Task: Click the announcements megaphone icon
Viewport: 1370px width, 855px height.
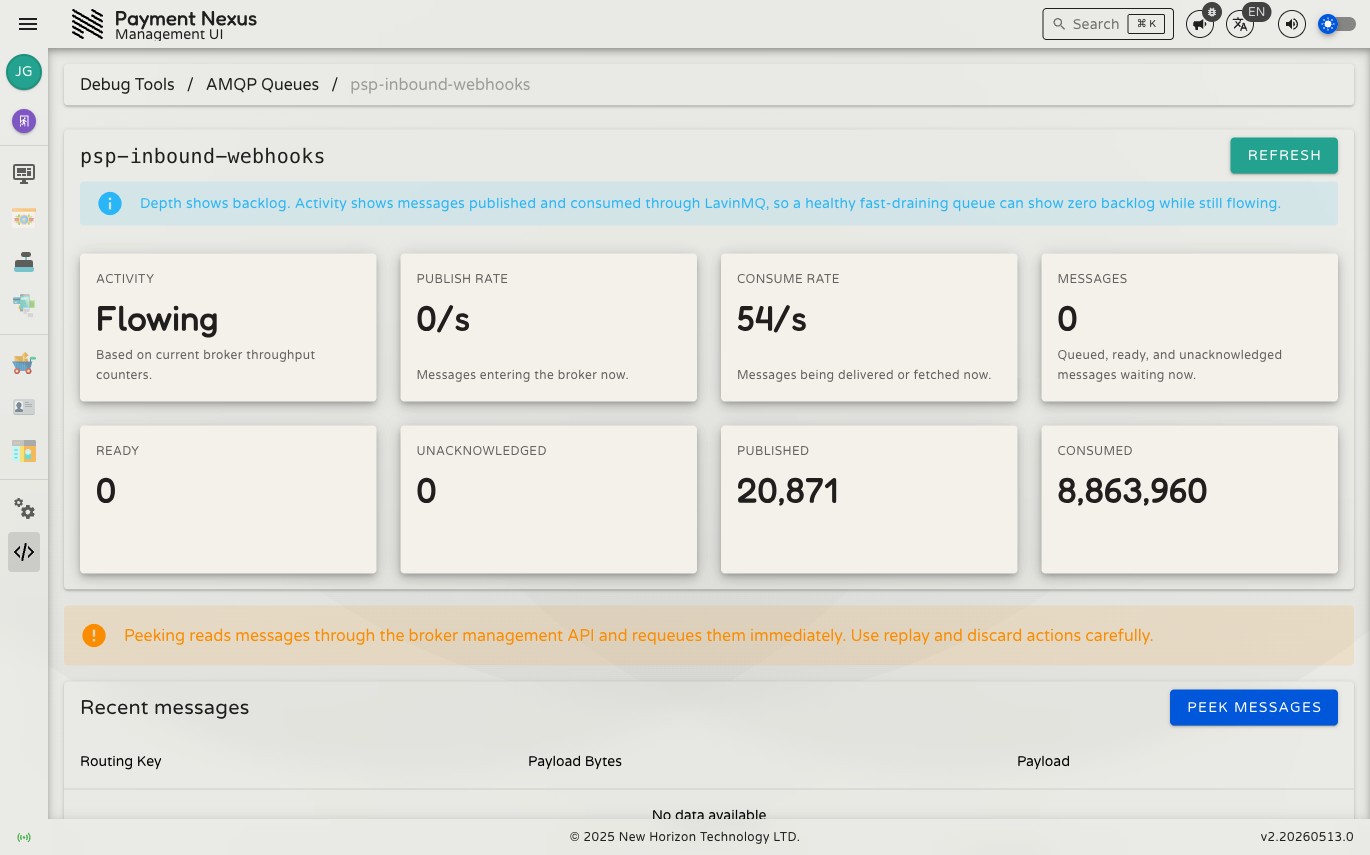Action: [1200, 24]
